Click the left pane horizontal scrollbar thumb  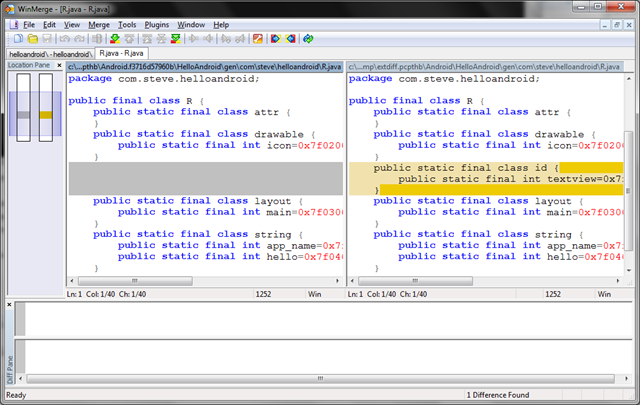pyautogui.click(x=135, y=281)
